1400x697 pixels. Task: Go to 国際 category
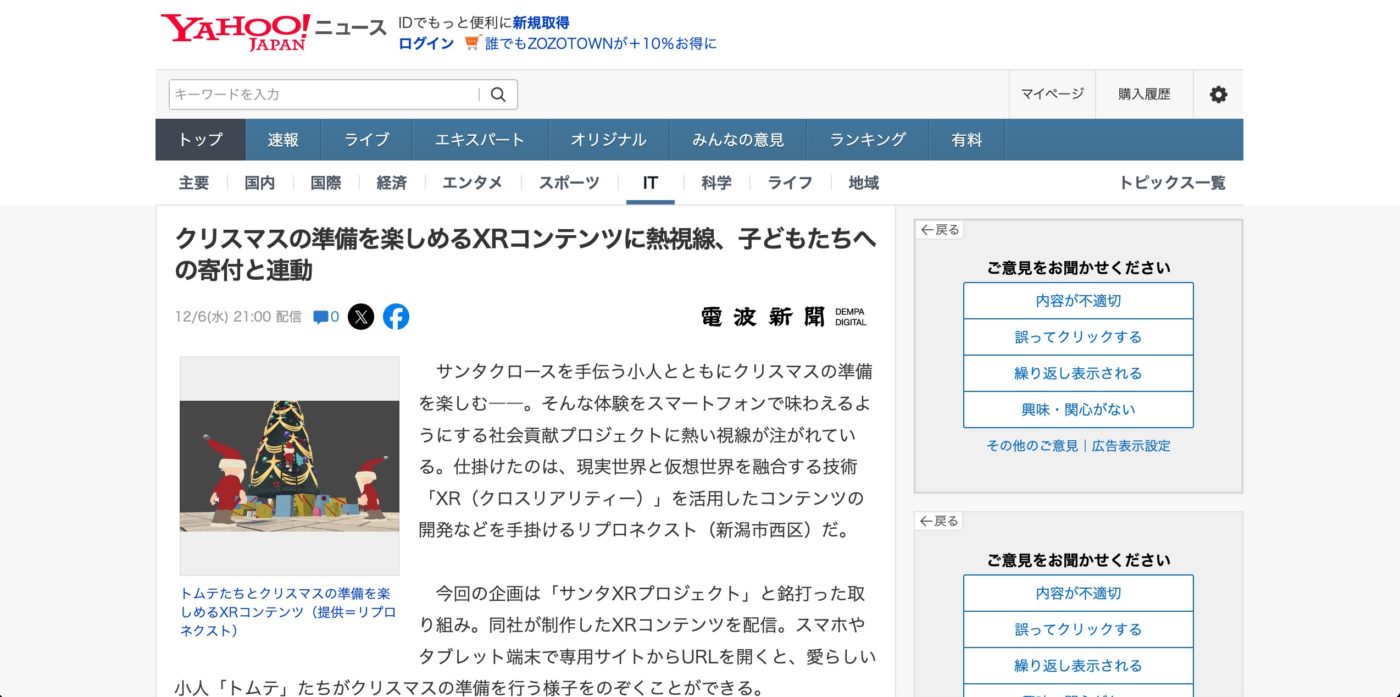tap(326, 183)
